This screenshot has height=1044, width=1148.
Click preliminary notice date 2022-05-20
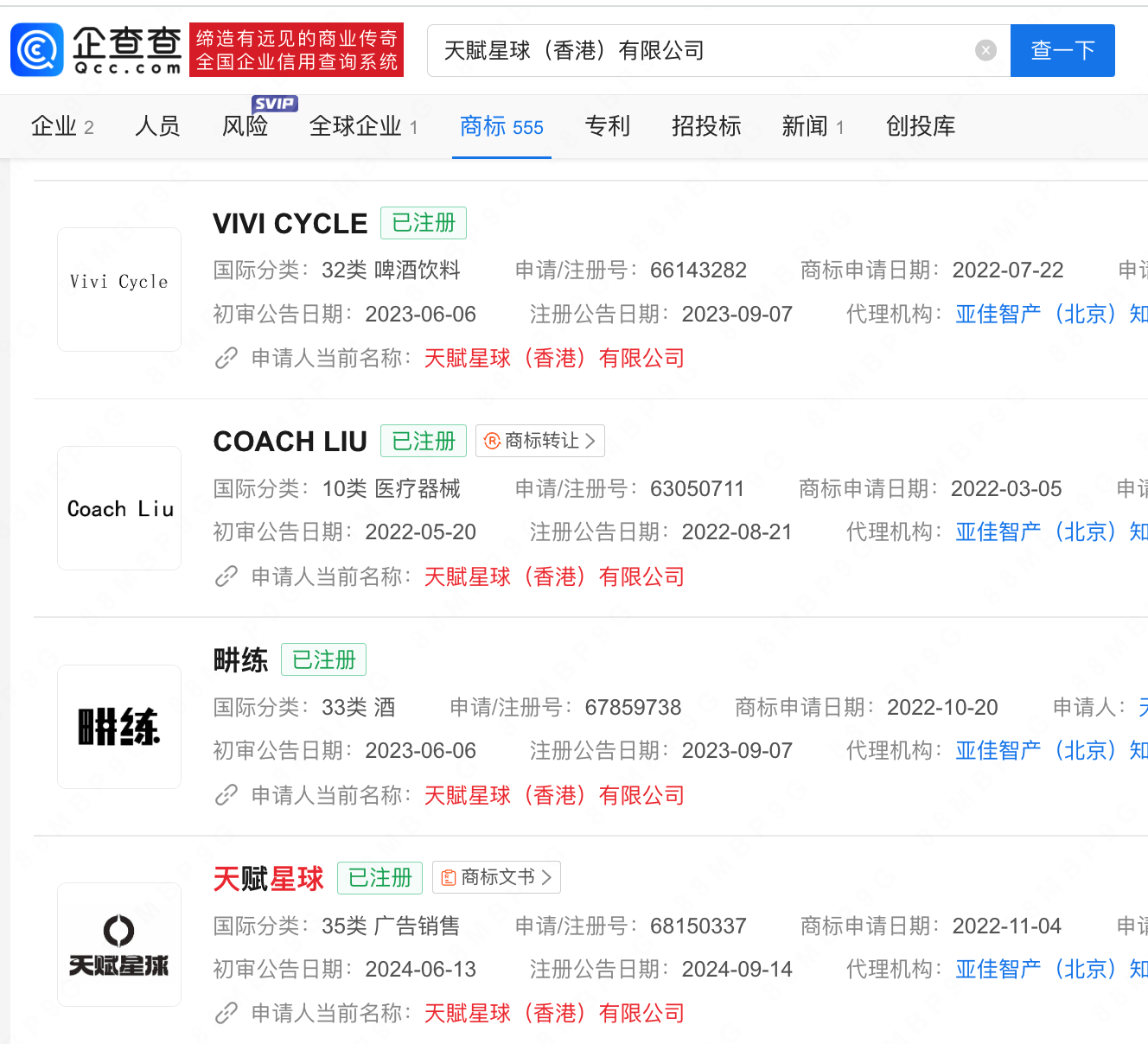click(421, 532)
